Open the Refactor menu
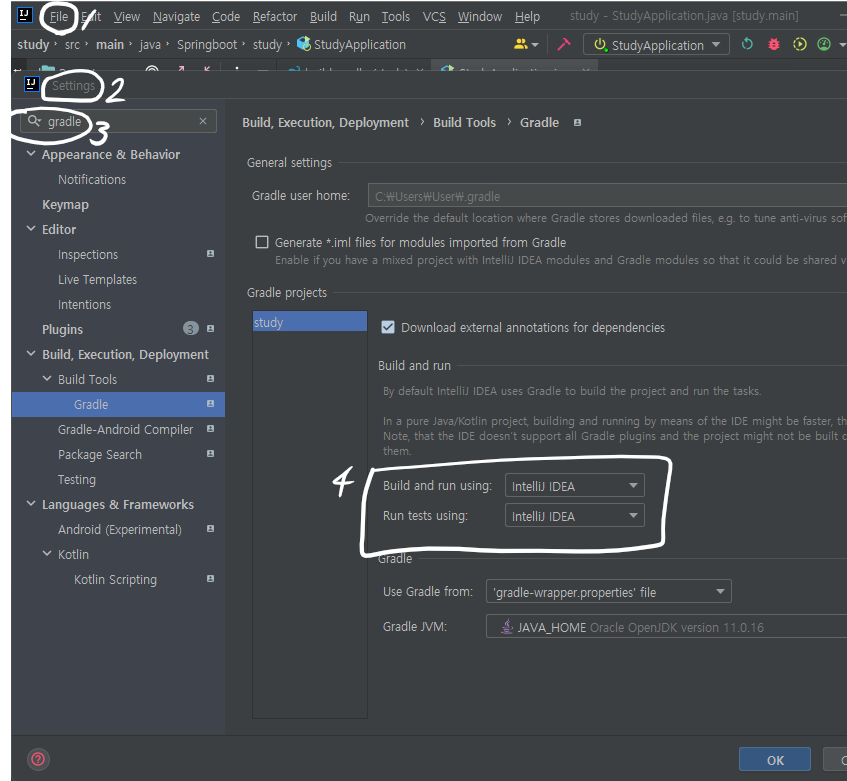 coord(275,17)
